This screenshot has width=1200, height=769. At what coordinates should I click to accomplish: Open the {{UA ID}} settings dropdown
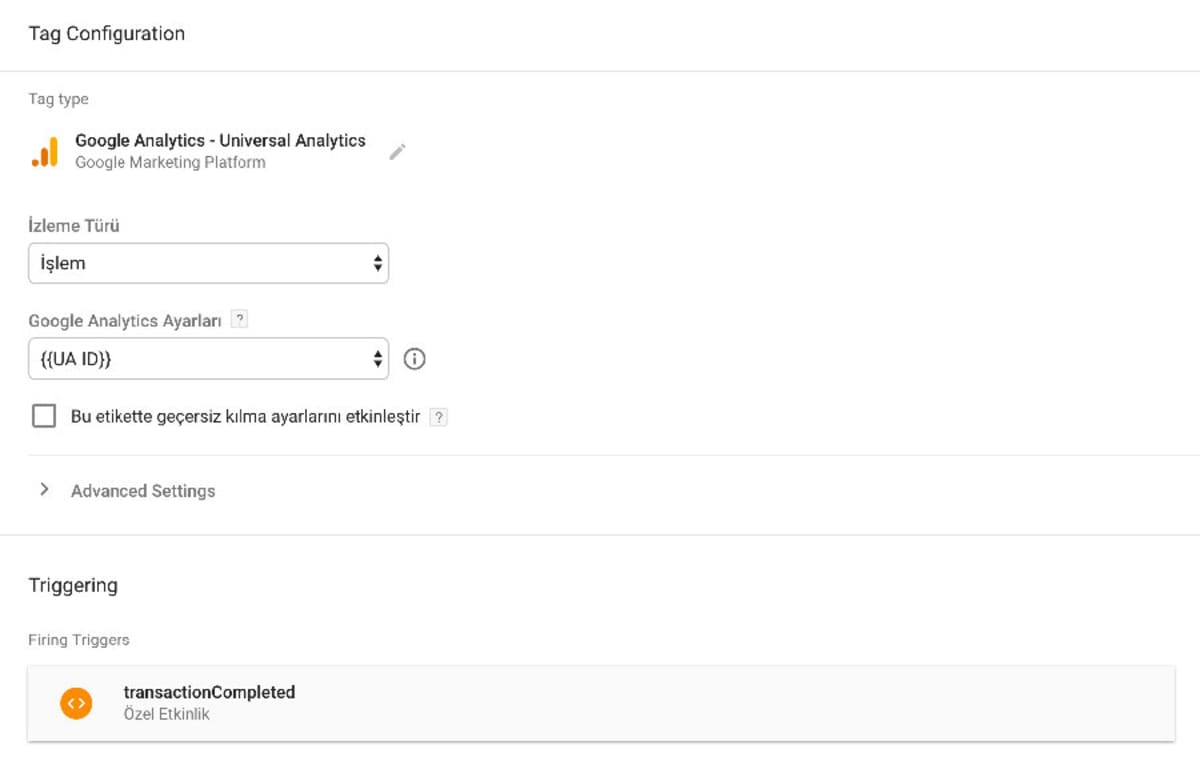208,359
